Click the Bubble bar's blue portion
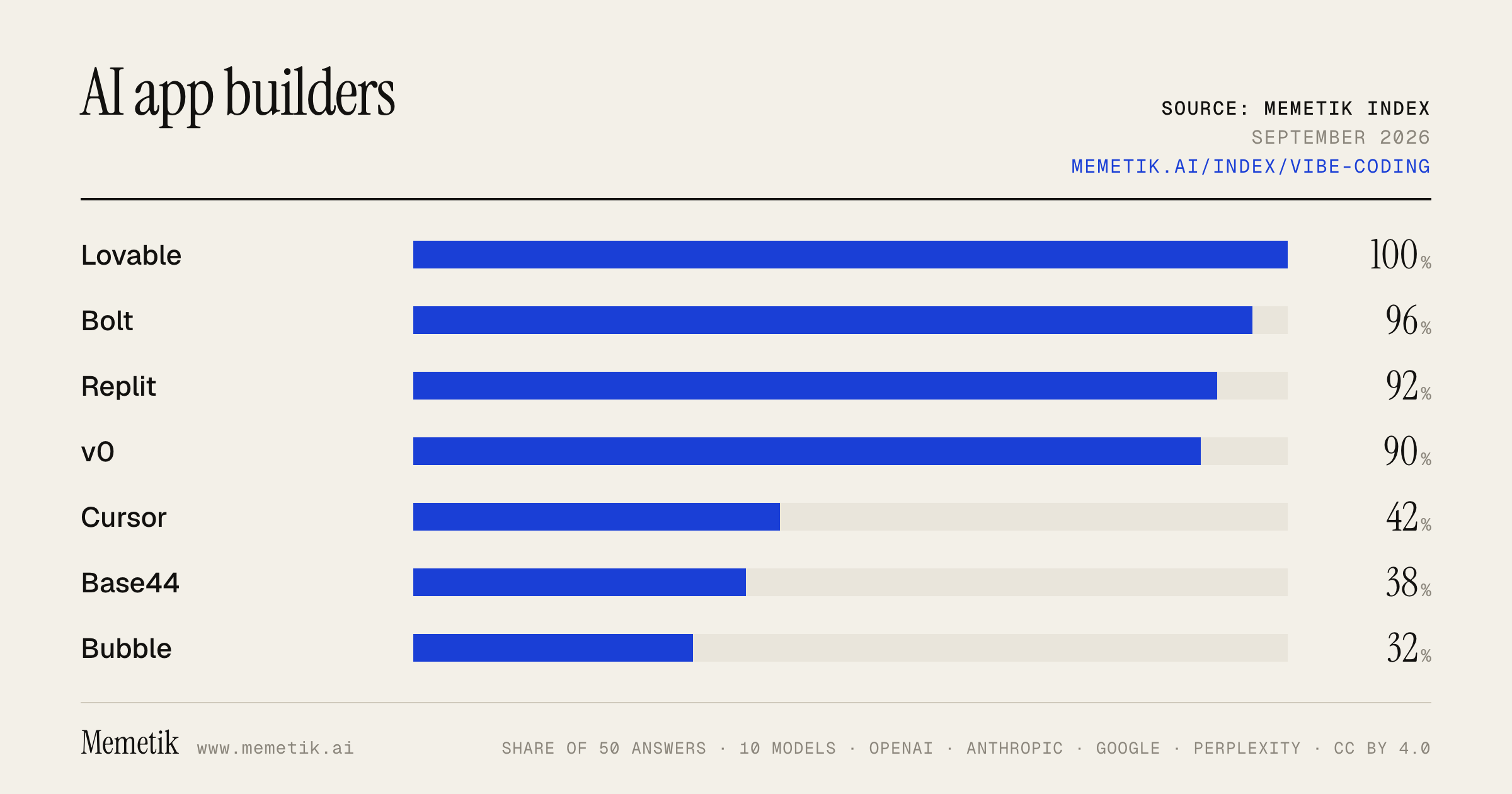The image size is (1512, 794). pyautogui.click(x=553, y=648)
